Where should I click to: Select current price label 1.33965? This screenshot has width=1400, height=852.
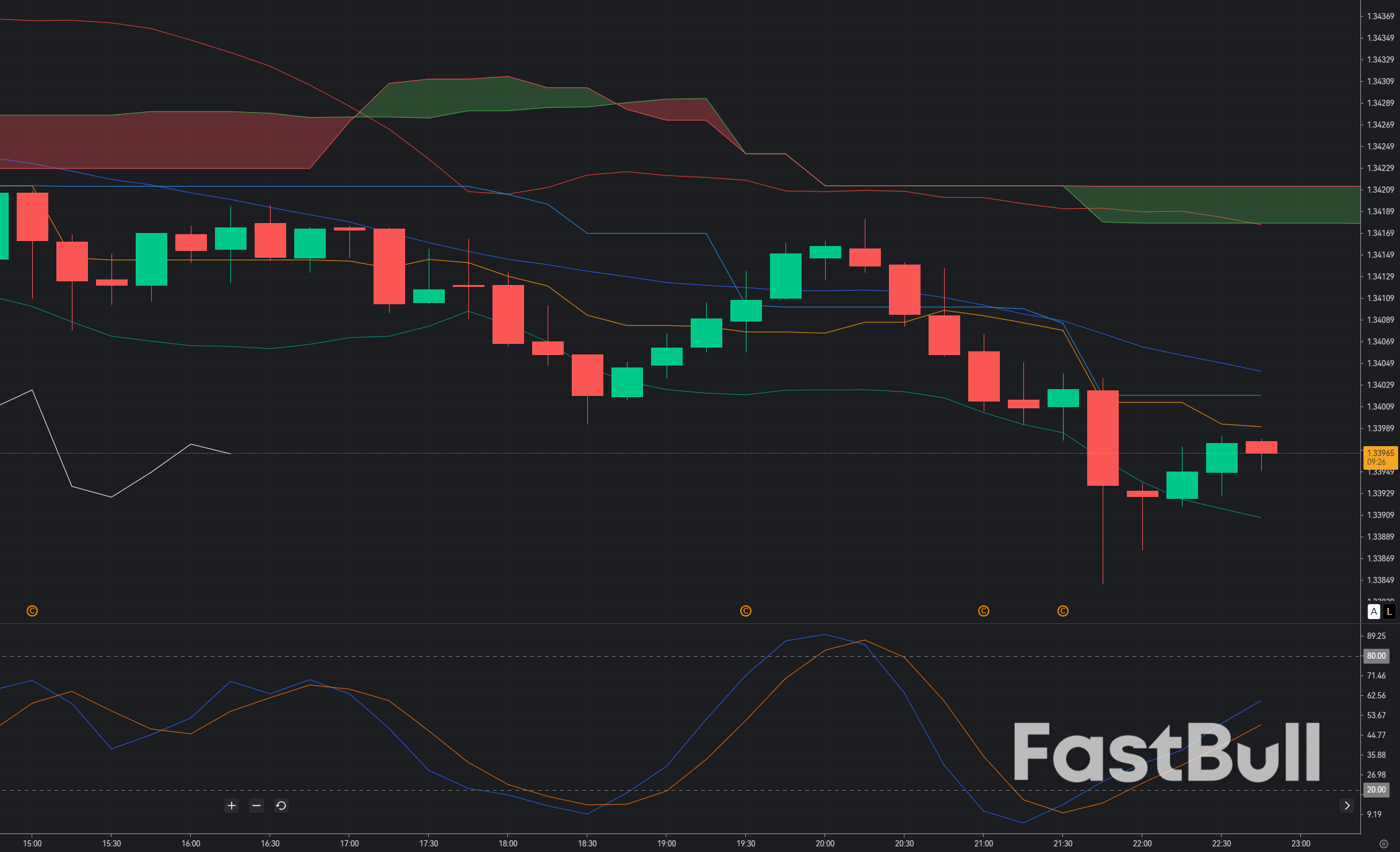[x=1381, y=457]
